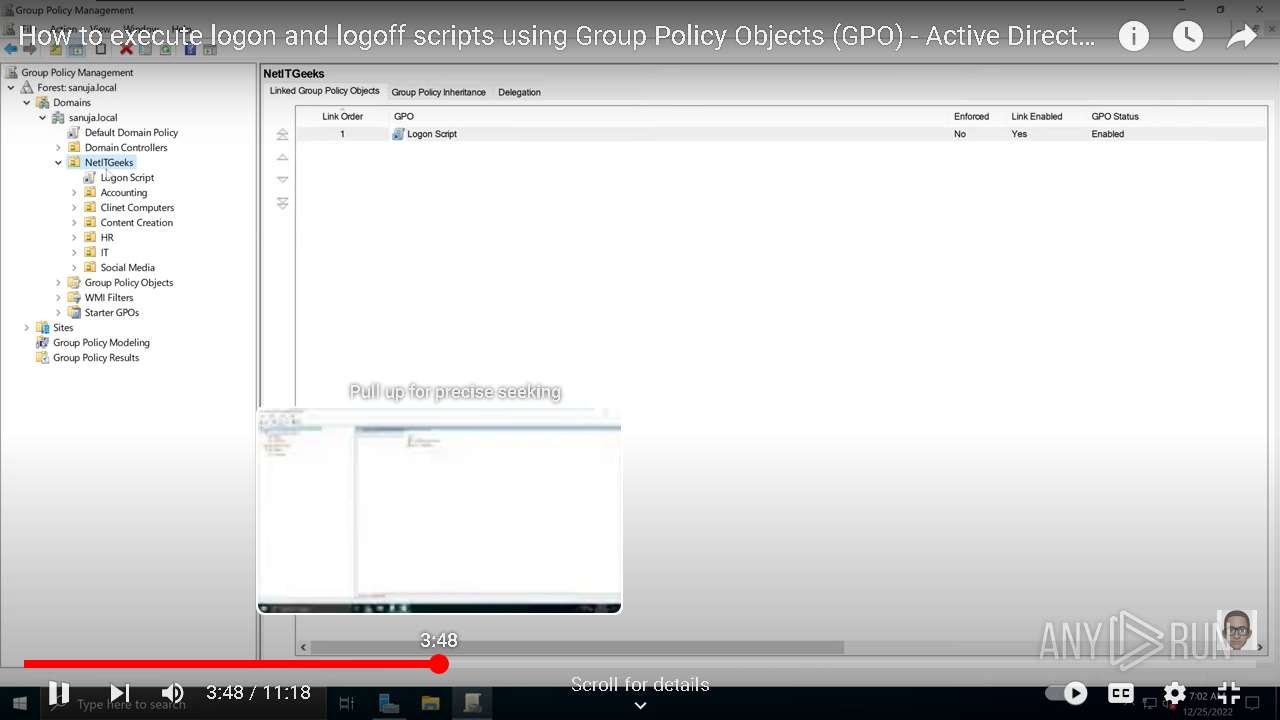Expand the WMI Filters node
Viewport: 1280px width, 720px height.
point(59,298)
